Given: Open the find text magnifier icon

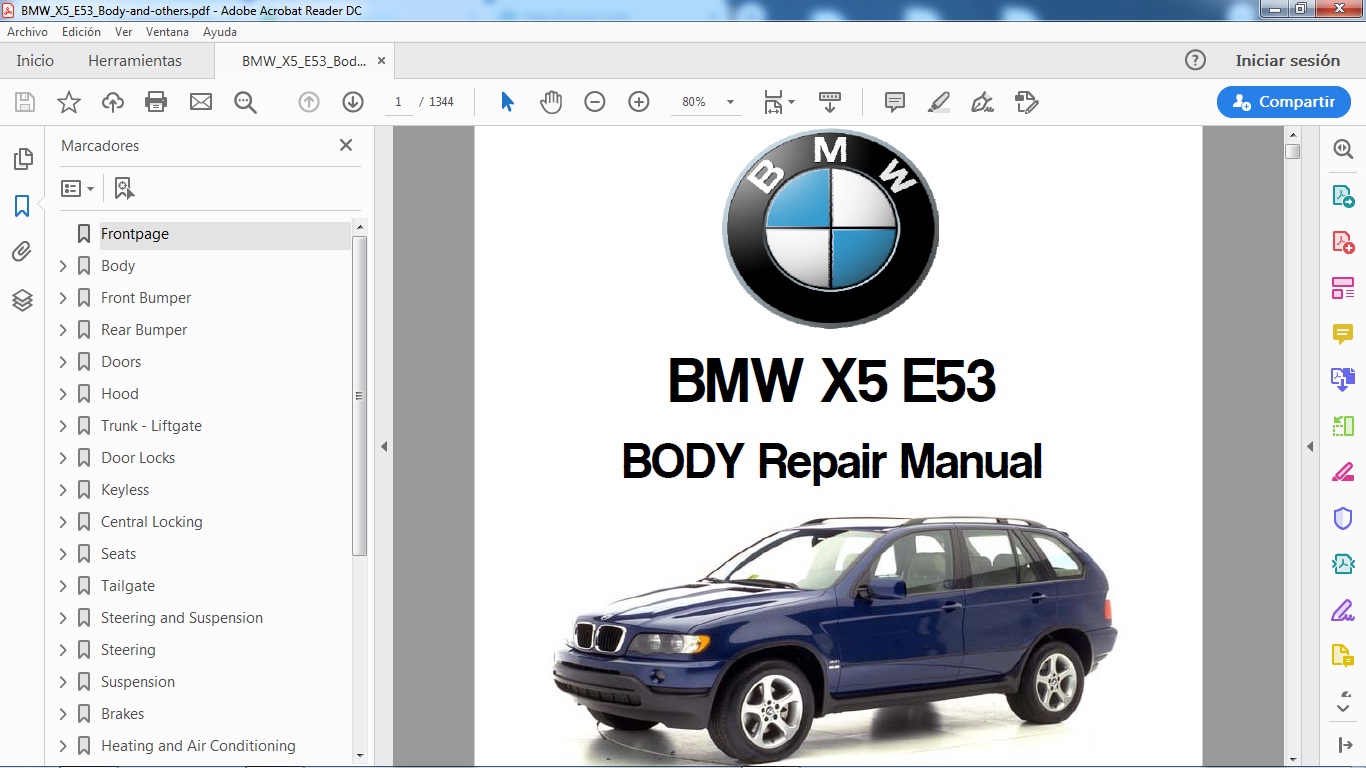Looking at the screenshot, I should click(245, 102).
